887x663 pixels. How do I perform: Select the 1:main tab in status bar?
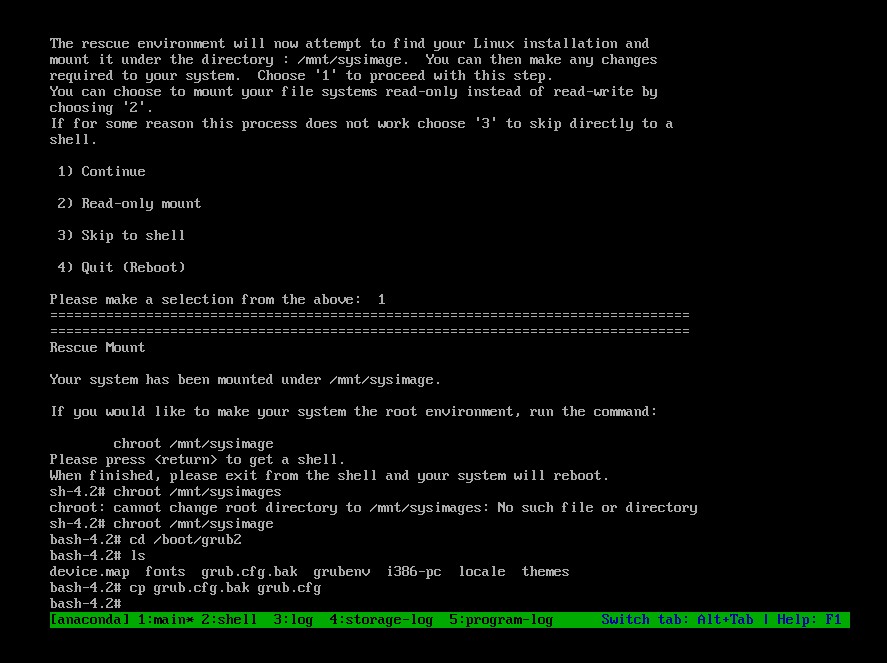166,619
